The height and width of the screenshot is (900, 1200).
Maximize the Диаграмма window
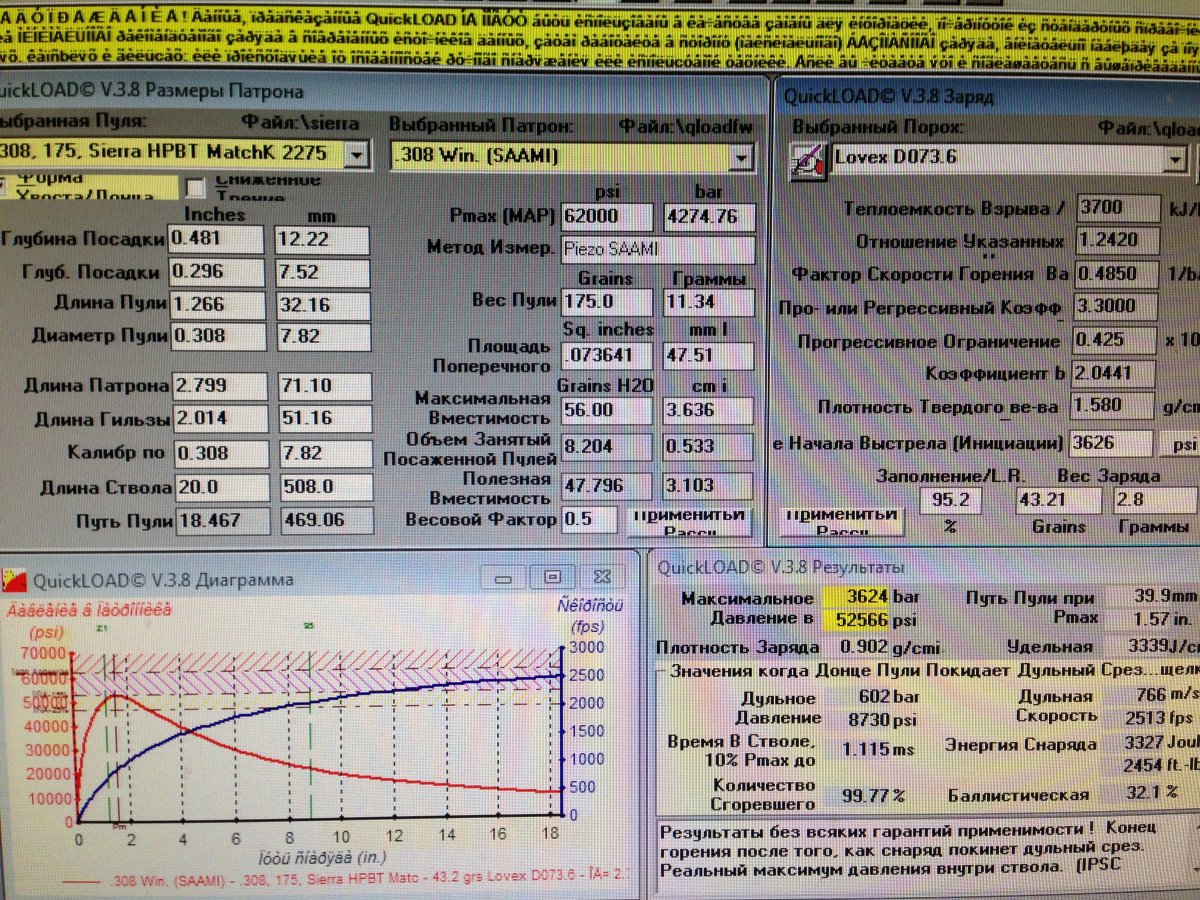[x=551, y=577]
